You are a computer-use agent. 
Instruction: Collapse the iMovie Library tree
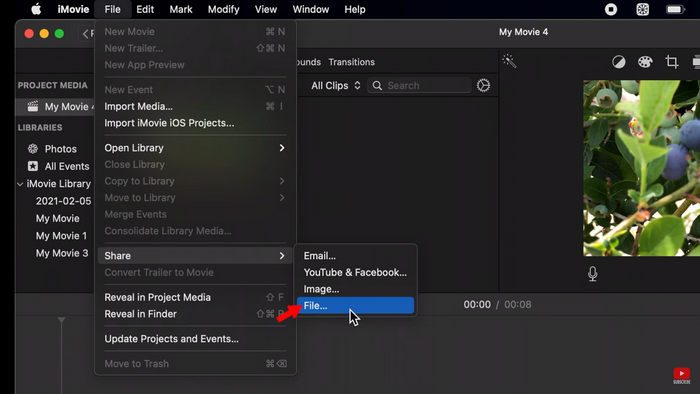coord(20,184)
